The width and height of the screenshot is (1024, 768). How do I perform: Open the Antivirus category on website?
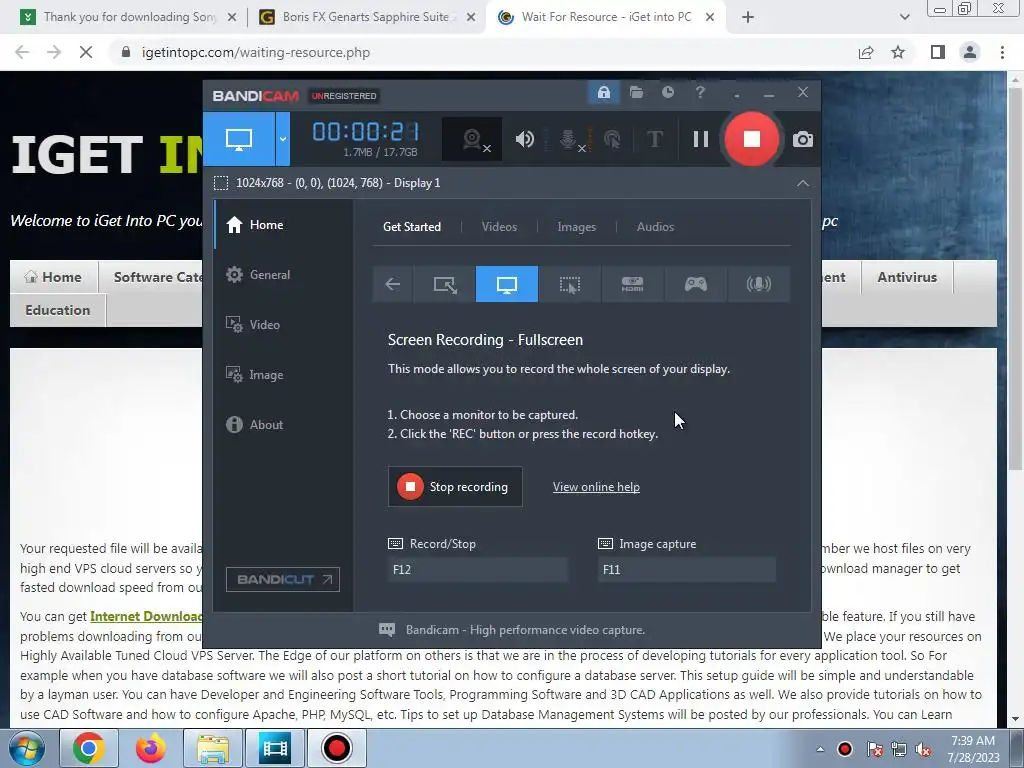tap(907, 277)
